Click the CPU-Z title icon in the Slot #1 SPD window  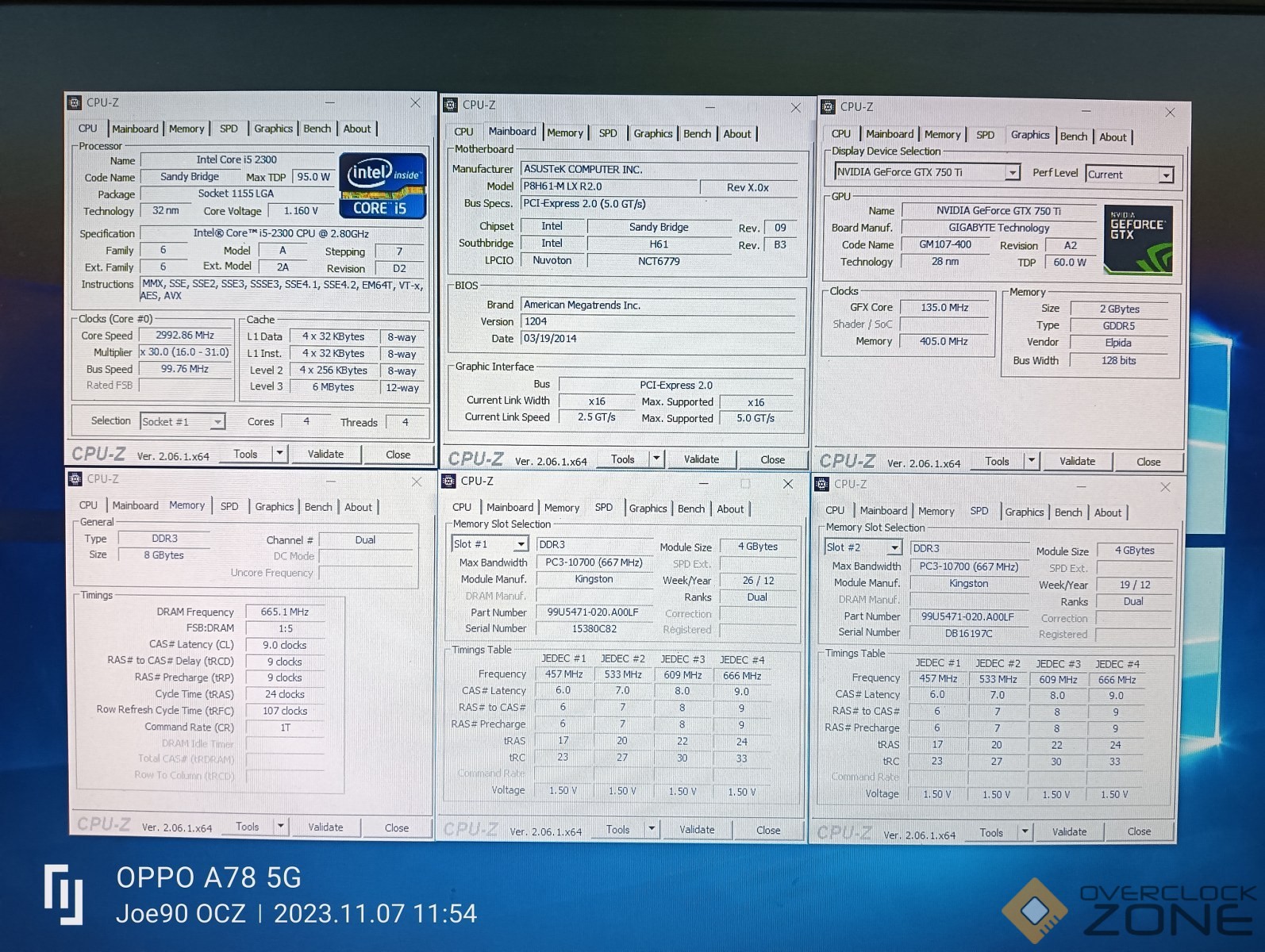(x=449, y=481)
